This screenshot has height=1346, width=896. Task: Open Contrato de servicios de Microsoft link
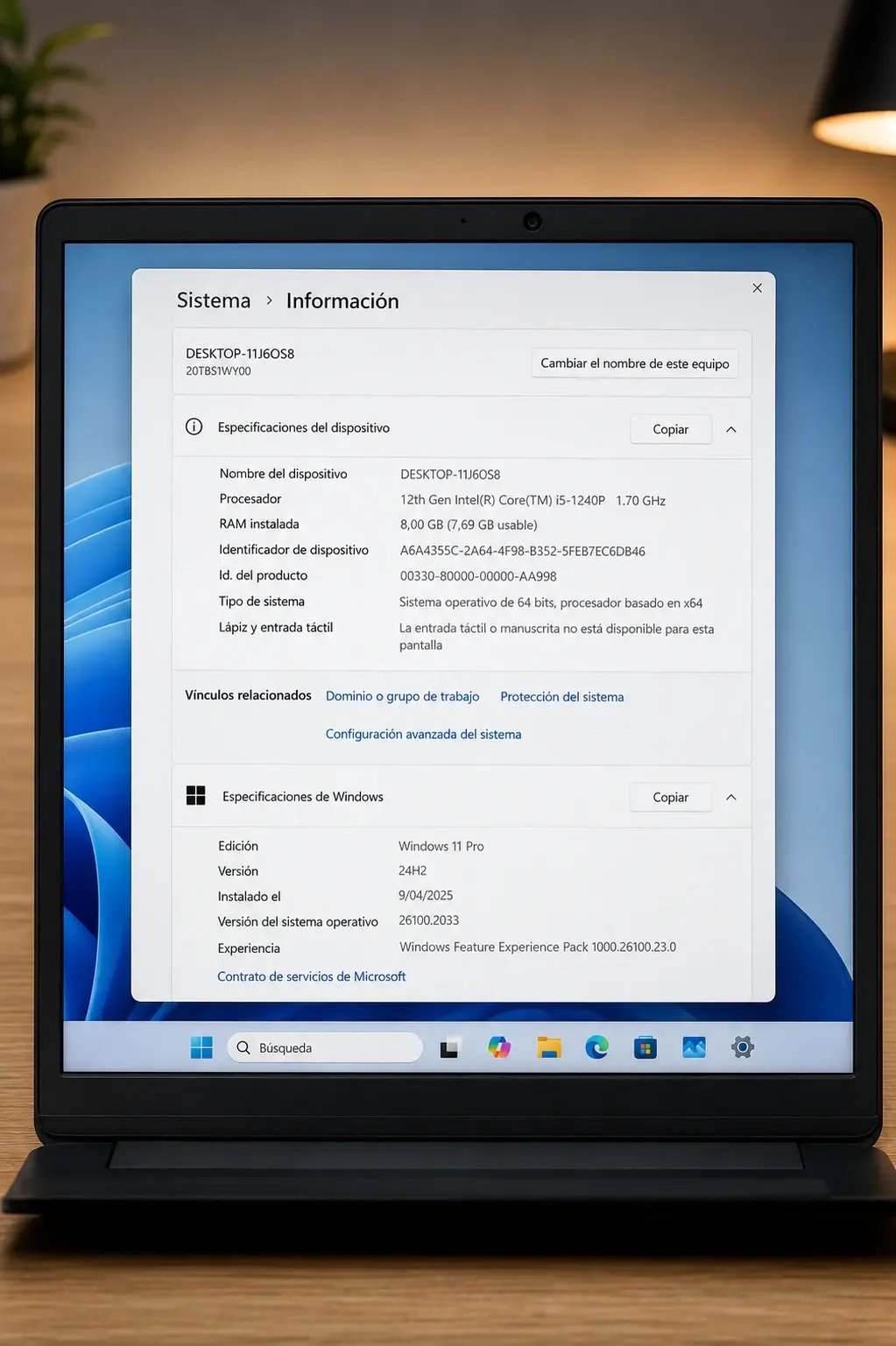tap(312, 976)
